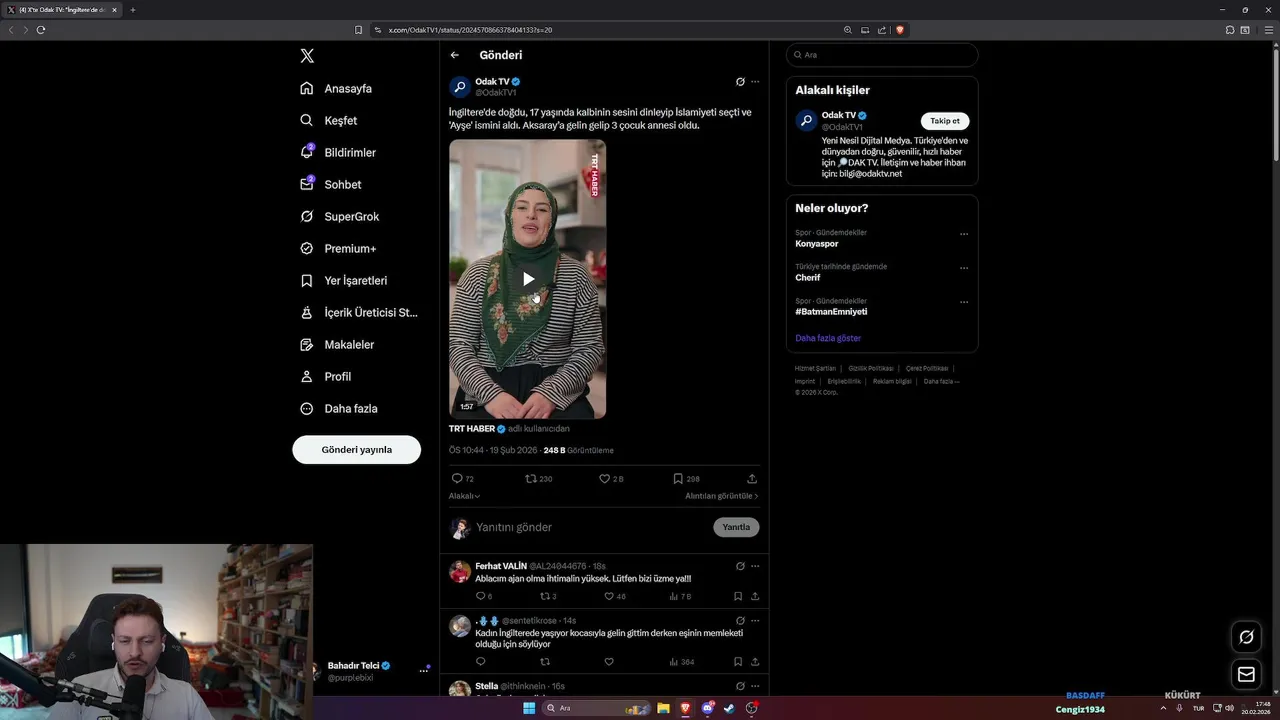Open floating messages envelope button
Viewport: 1280px width, 720px height.
tap(1246, 675)
